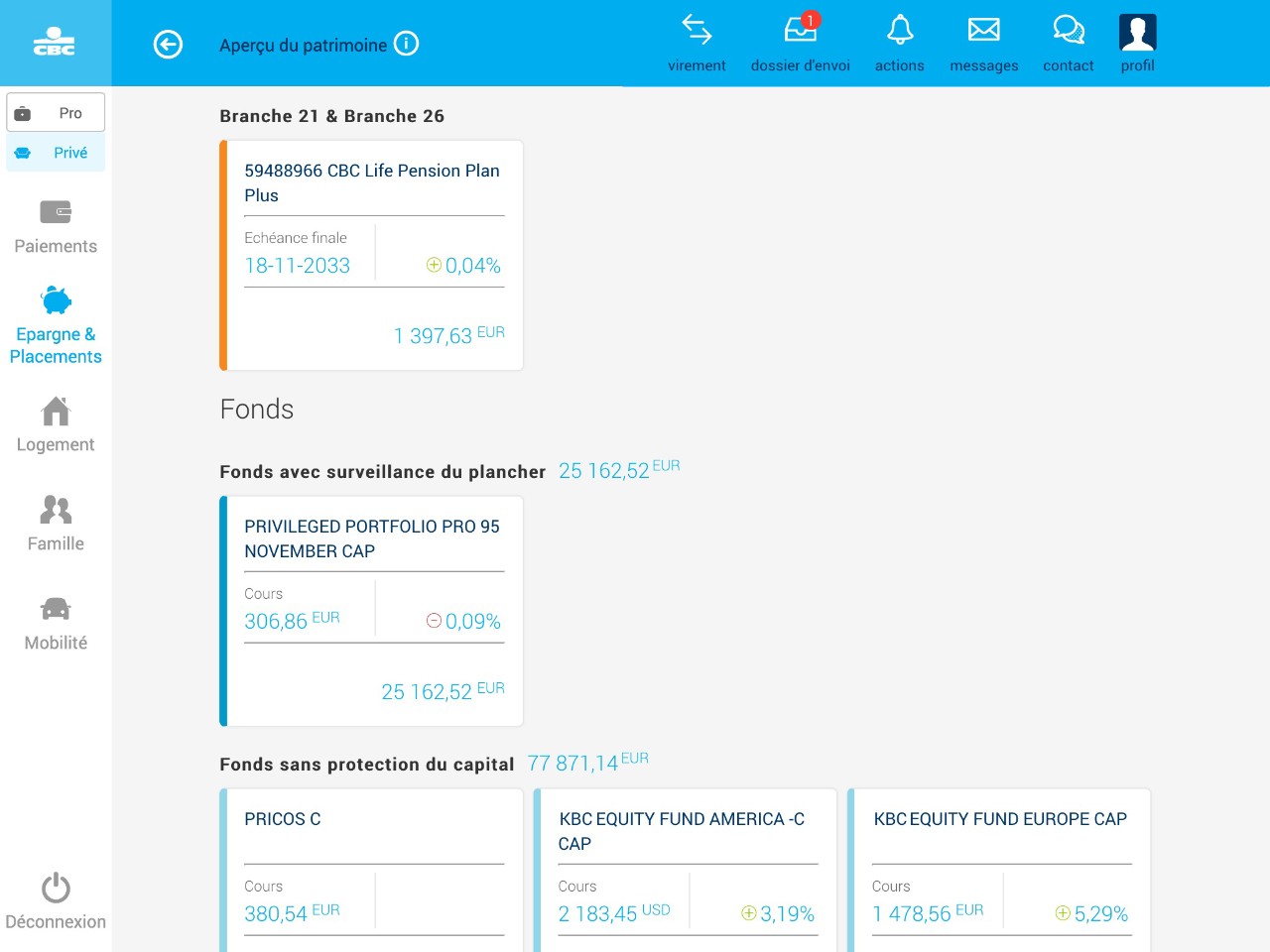
Task: Click the red notification badge on dossier d'envoi
Action: point(811,20)
